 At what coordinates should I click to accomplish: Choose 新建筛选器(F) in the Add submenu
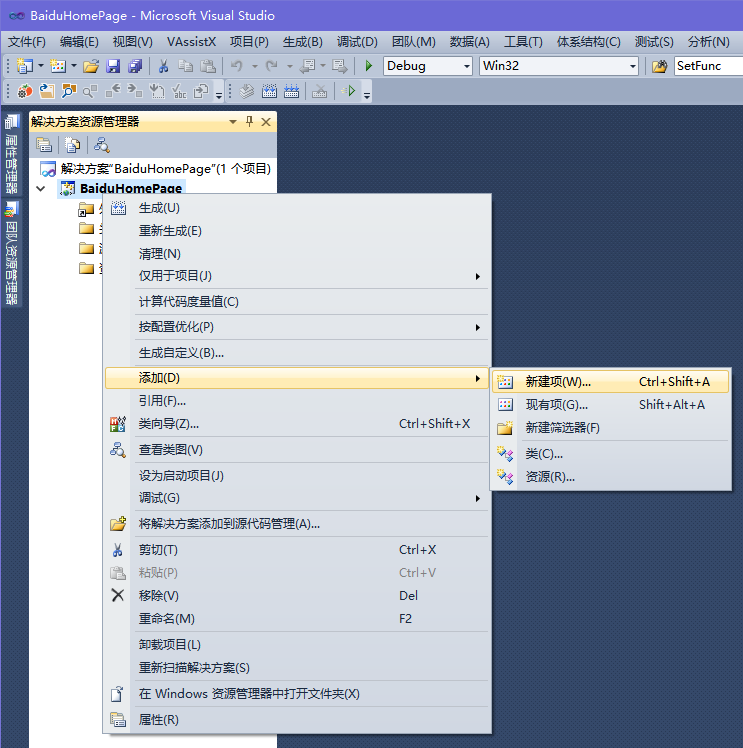tap(611, 427)
